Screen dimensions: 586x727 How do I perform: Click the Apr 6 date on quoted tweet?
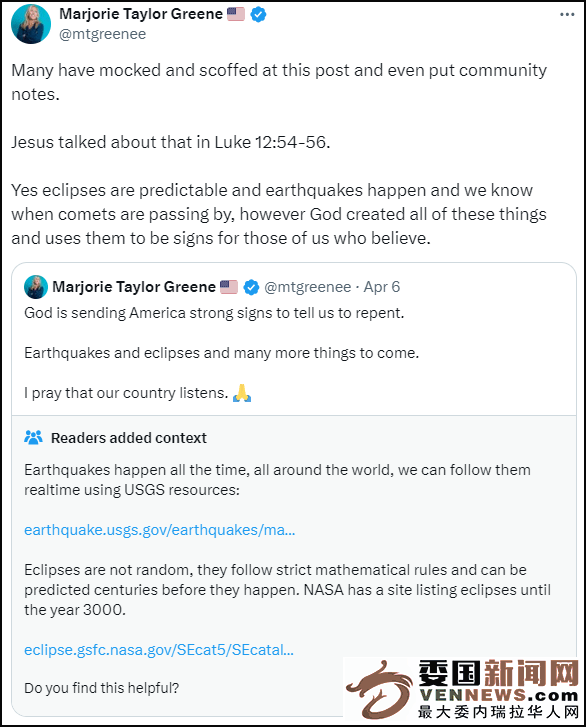pyautogui.click(x=382, y=287)
